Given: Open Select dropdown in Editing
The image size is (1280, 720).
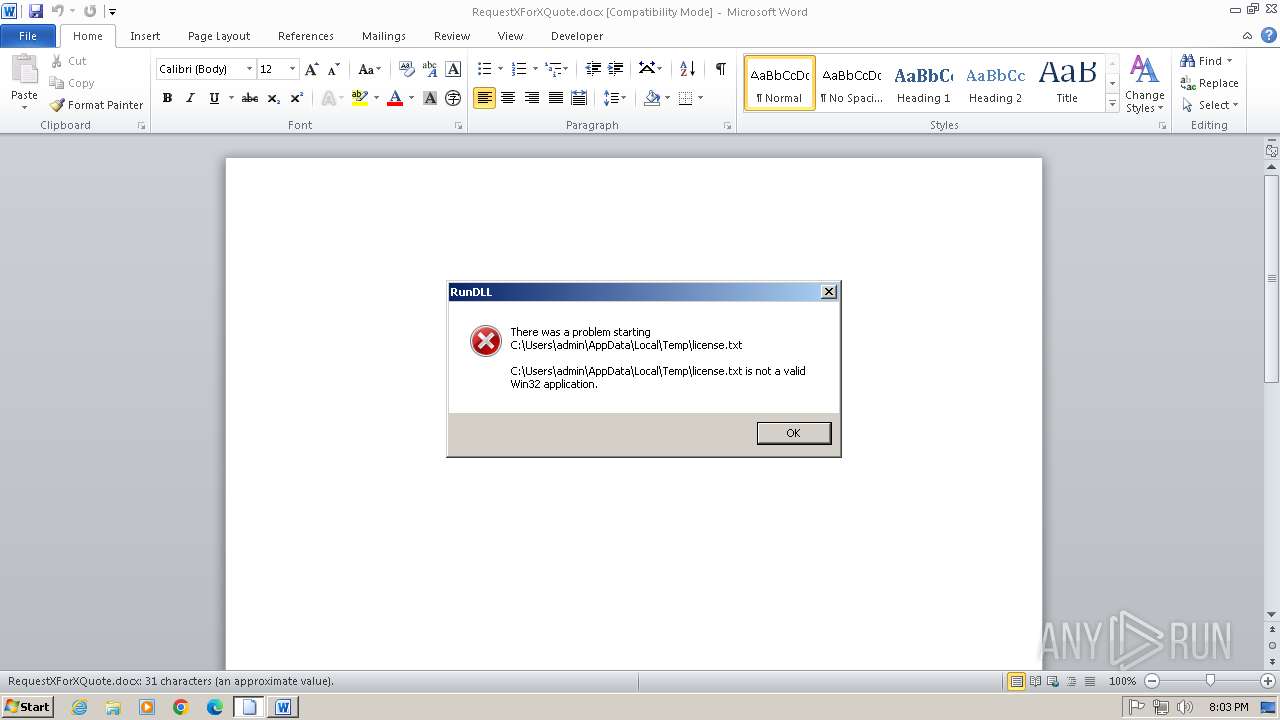Looking at the screenshot, I should [1209, 105].
